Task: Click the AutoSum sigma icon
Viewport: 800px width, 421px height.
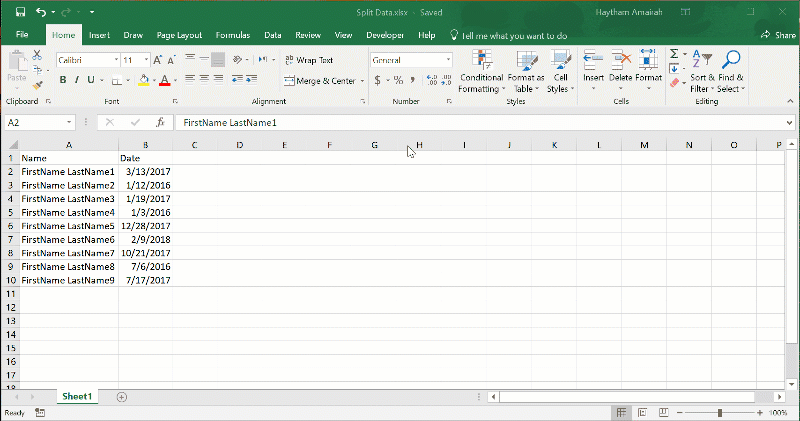Action: [x=674, y=54]
